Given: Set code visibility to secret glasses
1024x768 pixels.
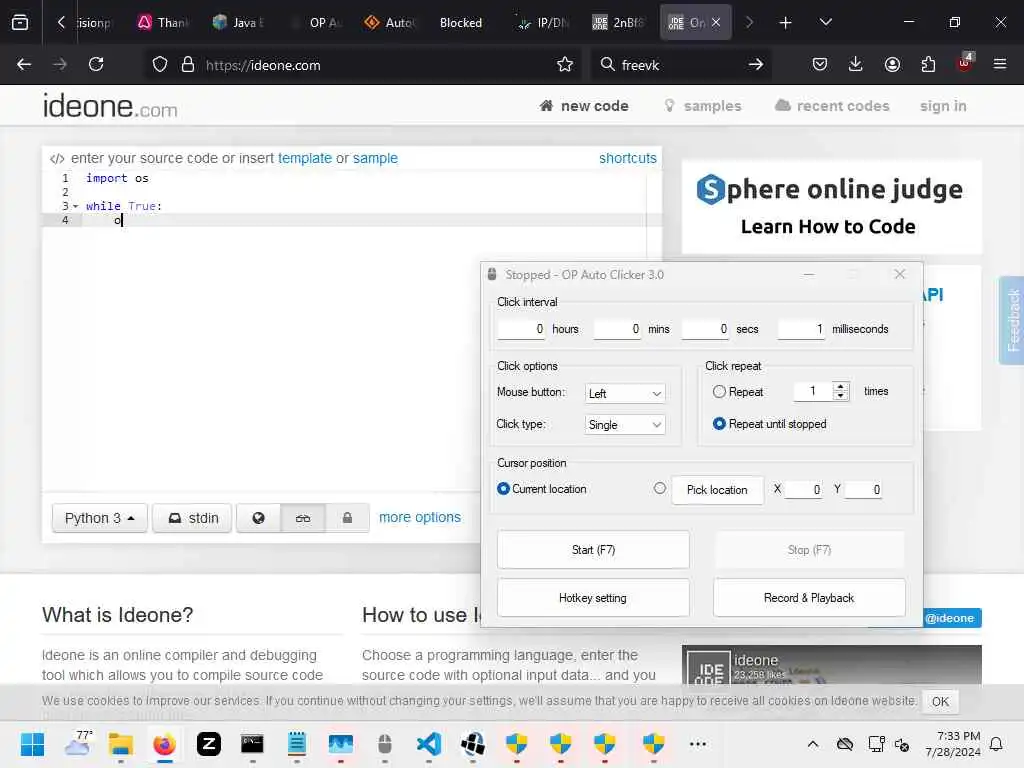Looking at the screenshot, I should (x=303, y=518).
